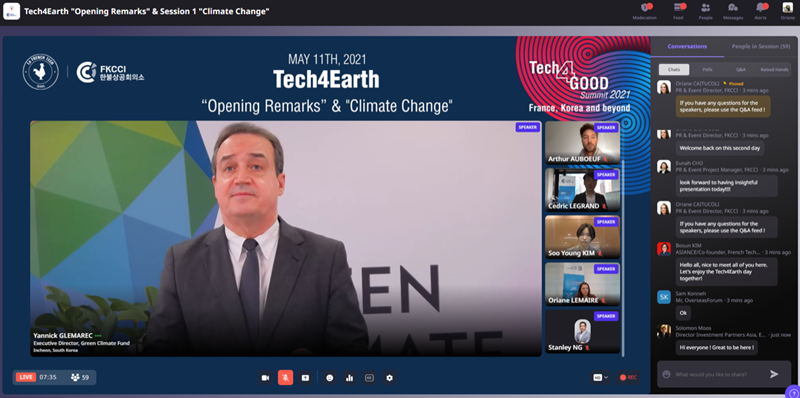Click Sam Konneh's 'Ok' message

(684, 313)
